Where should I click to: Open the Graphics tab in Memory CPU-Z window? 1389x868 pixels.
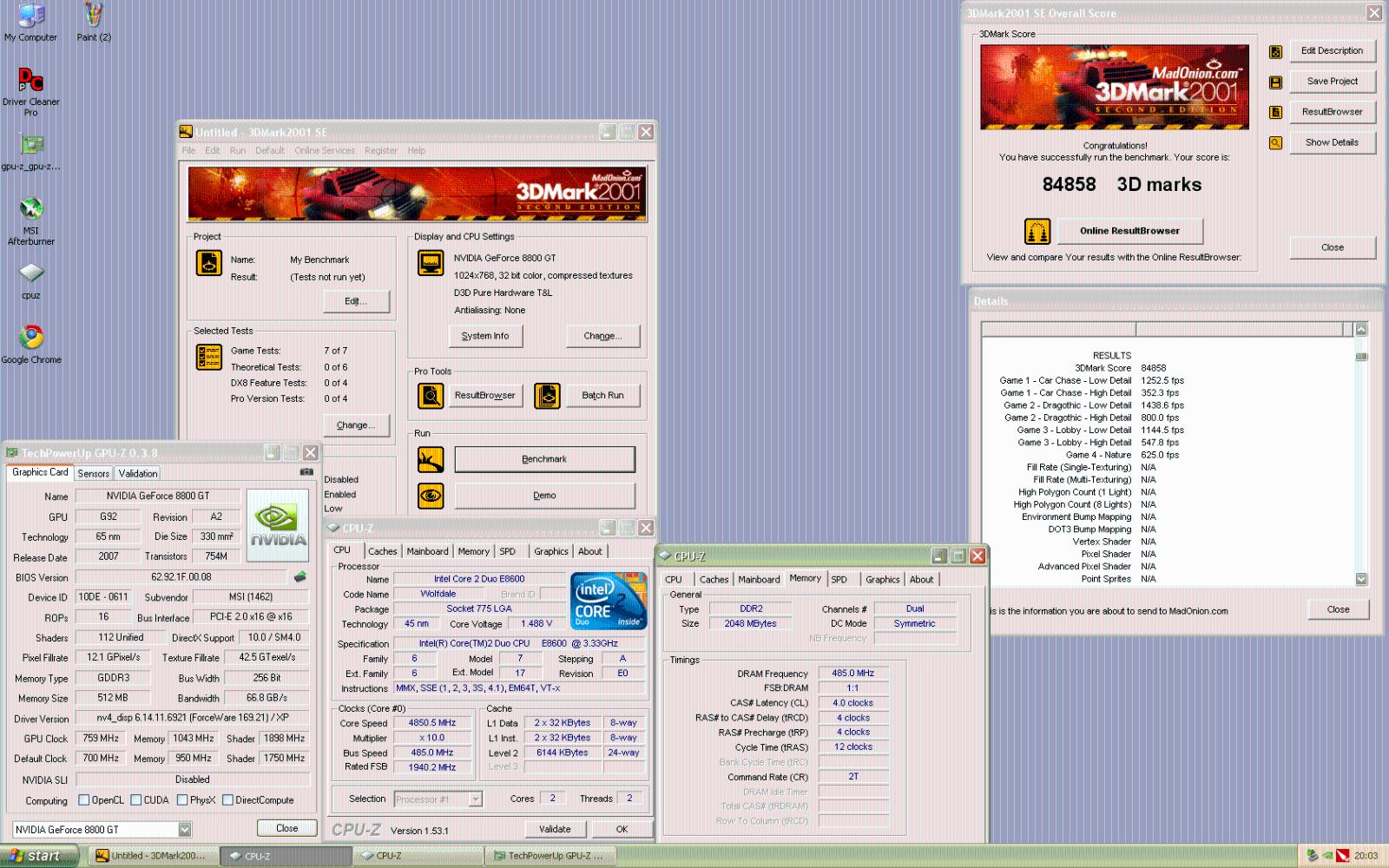pos(883,579)
